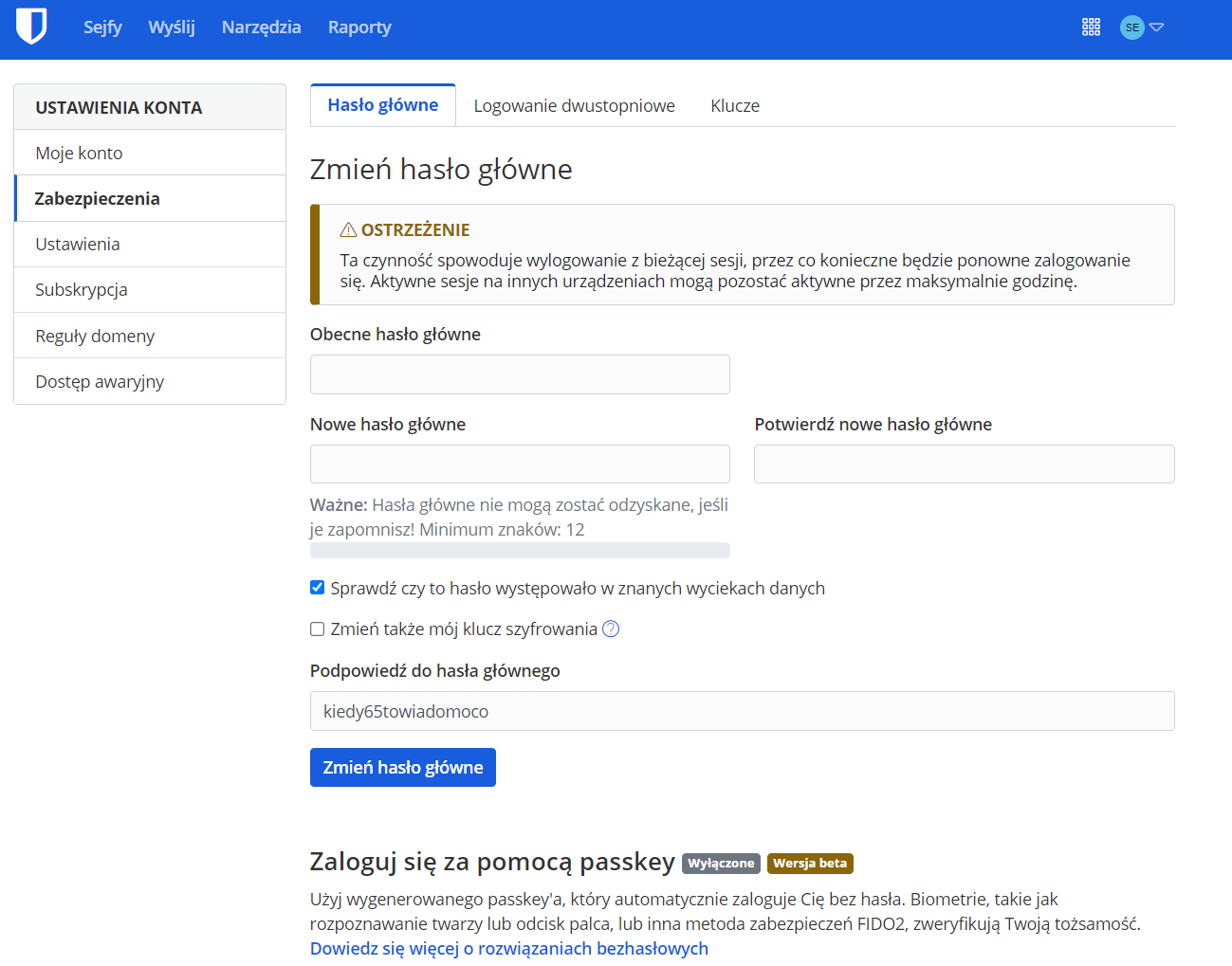Open Narzędzia in top navigation
1232x966 pixels.
click(x=261, y=27)
